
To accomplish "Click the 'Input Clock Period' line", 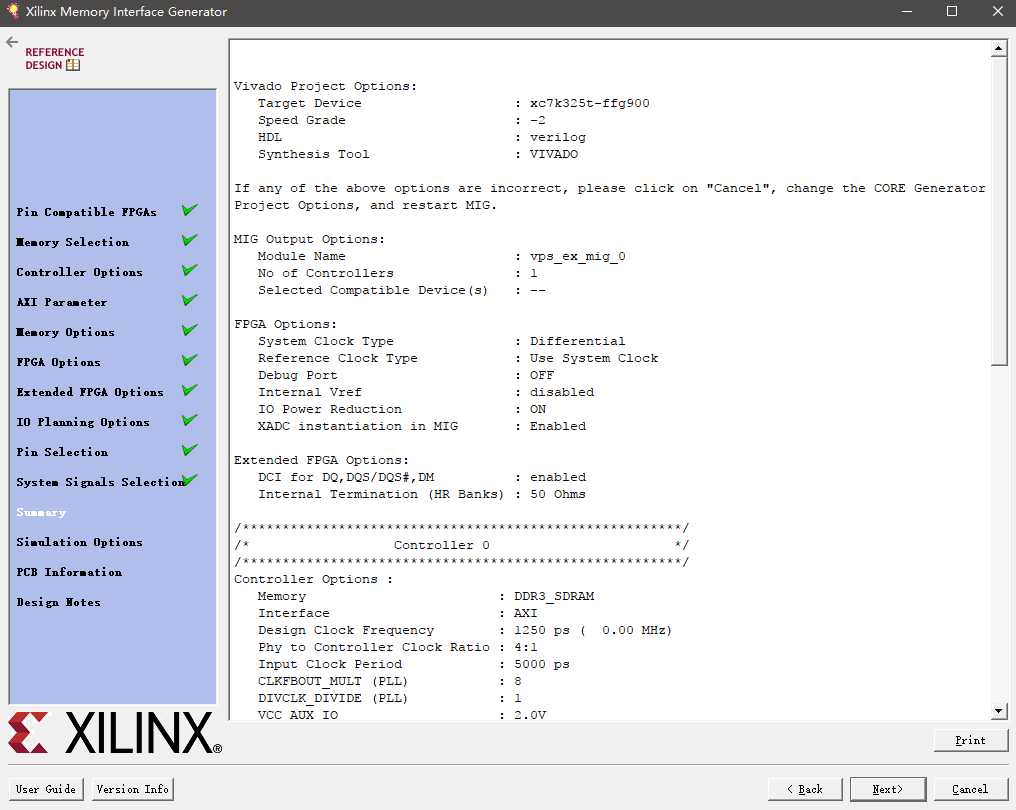I will (413, 664).
